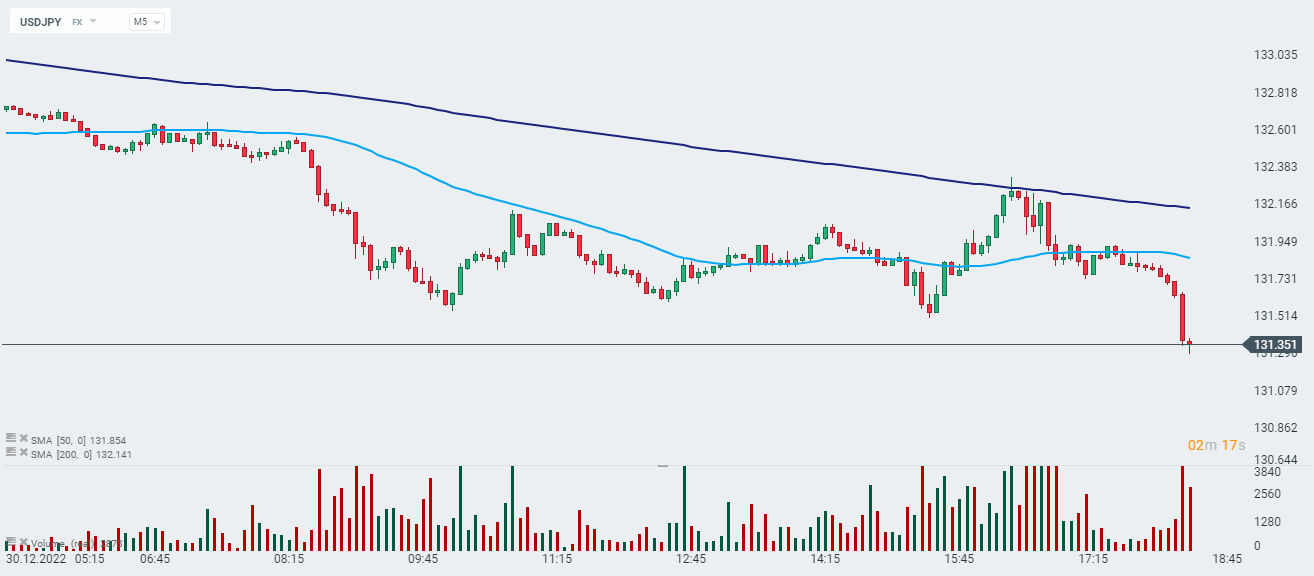Click the 18:45 time axis label

[1226, 558]
